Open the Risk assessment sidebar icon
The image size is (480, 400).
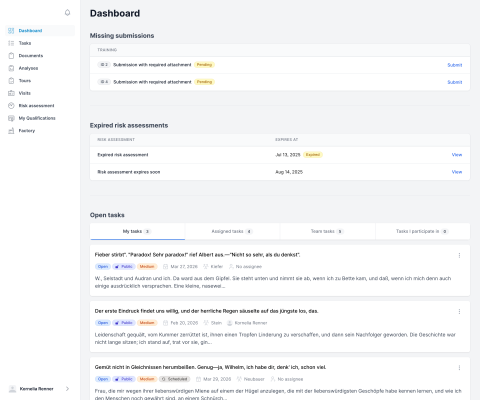11,106
